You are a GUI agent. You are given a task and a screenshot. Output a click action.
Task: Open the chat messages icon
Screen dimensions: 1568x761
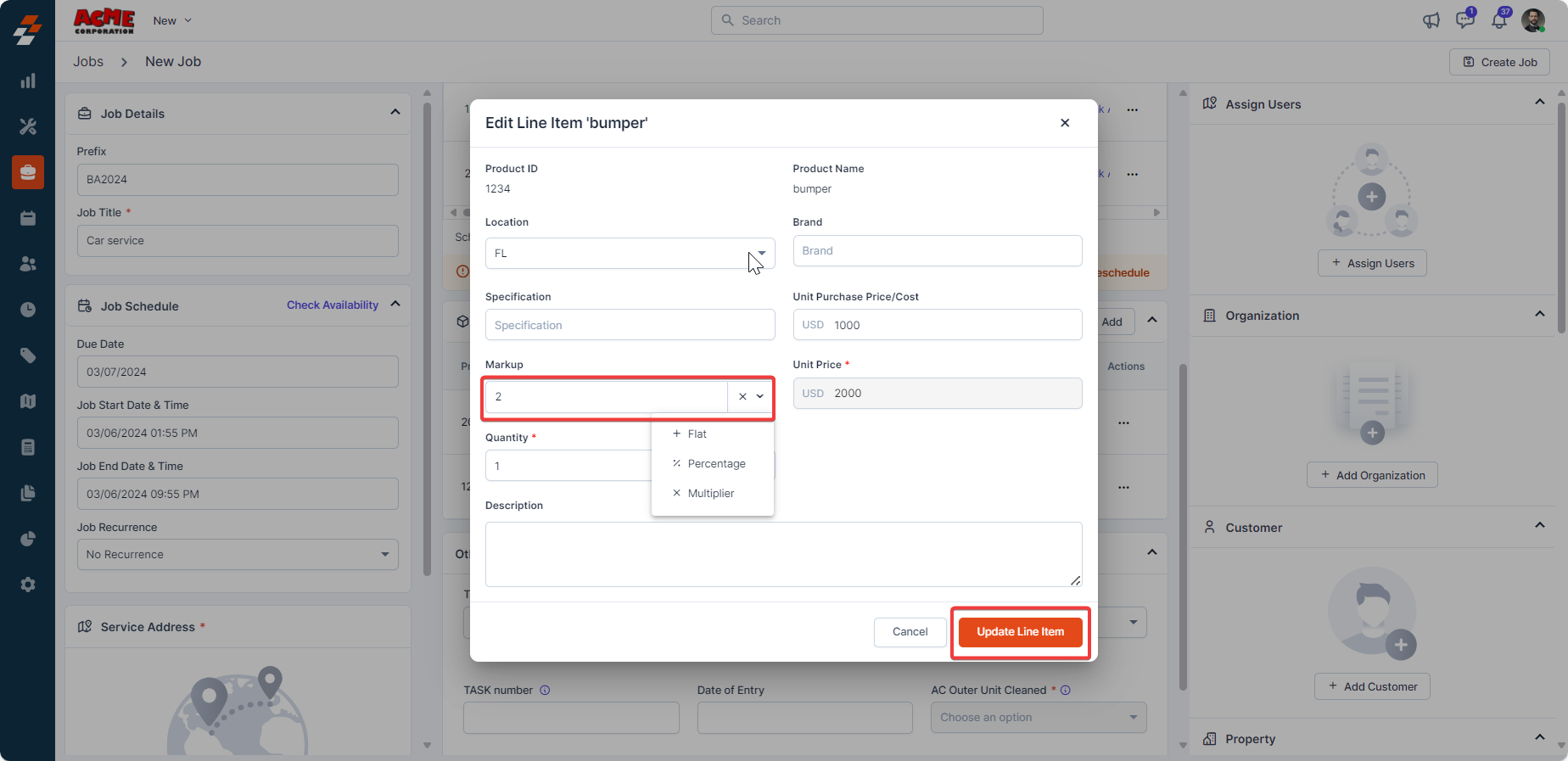(1464, 20)
